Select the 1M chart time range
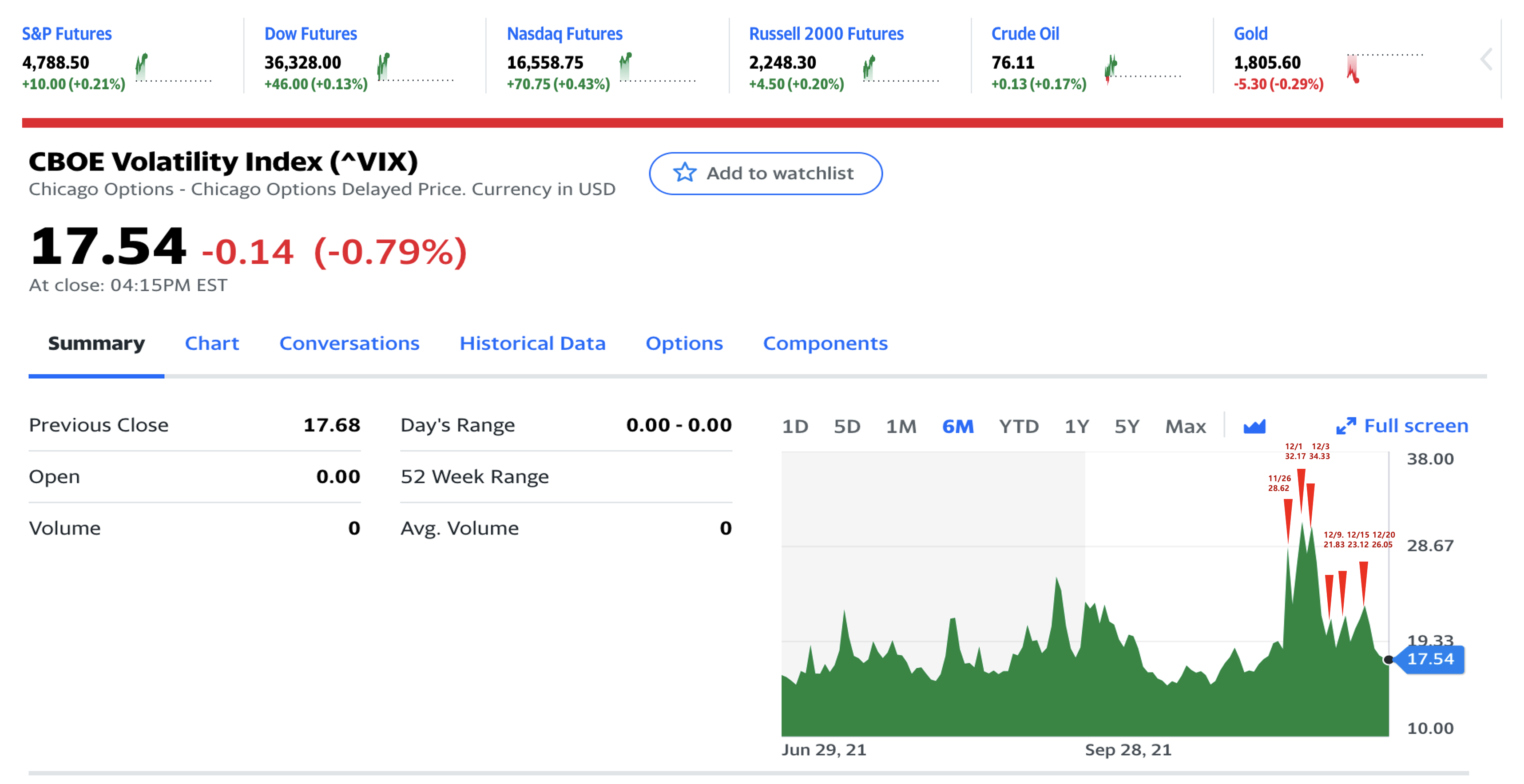The image size is (1524, 784). point(901,426)
